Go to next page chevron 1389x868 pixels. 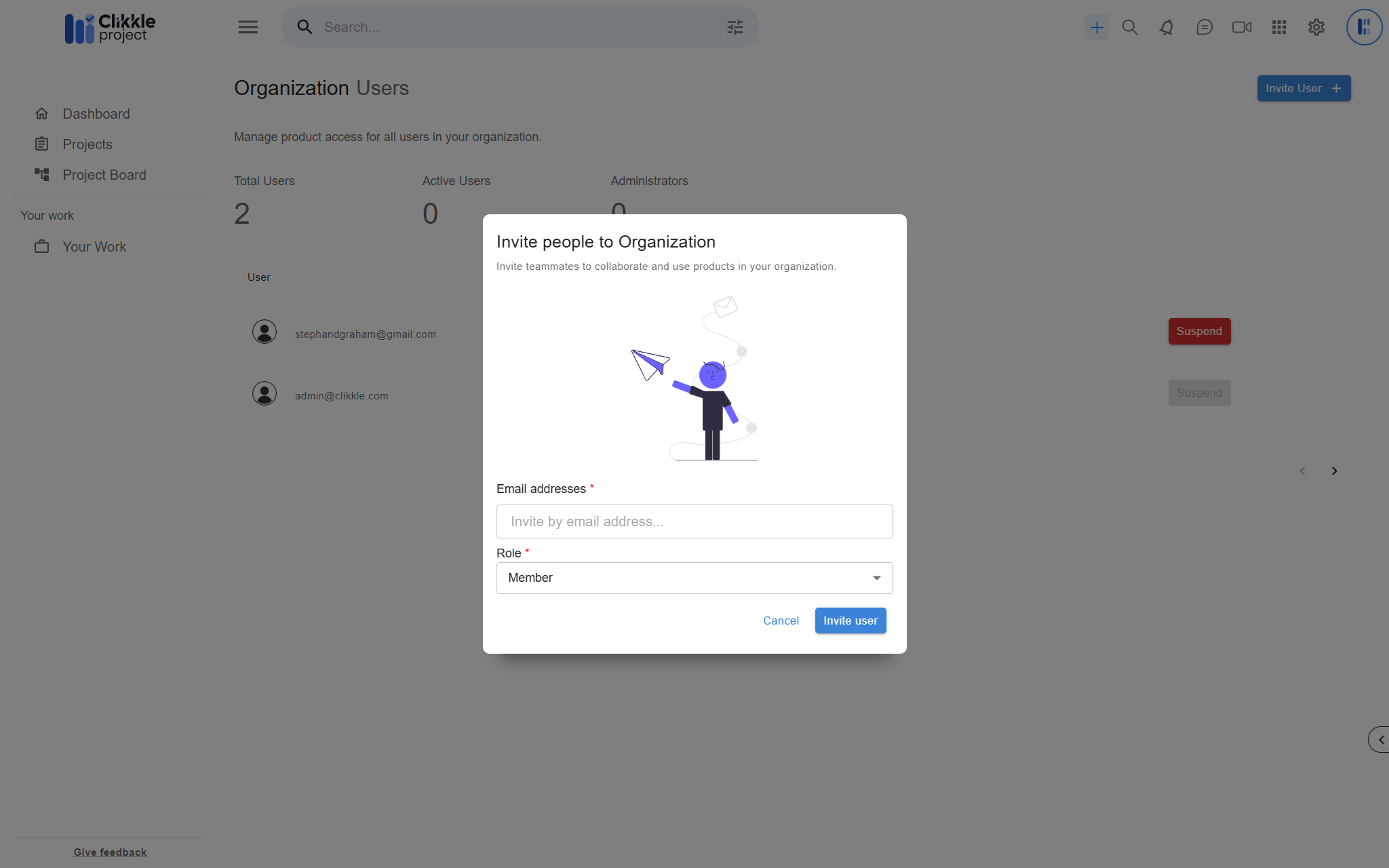(1334, 471)
